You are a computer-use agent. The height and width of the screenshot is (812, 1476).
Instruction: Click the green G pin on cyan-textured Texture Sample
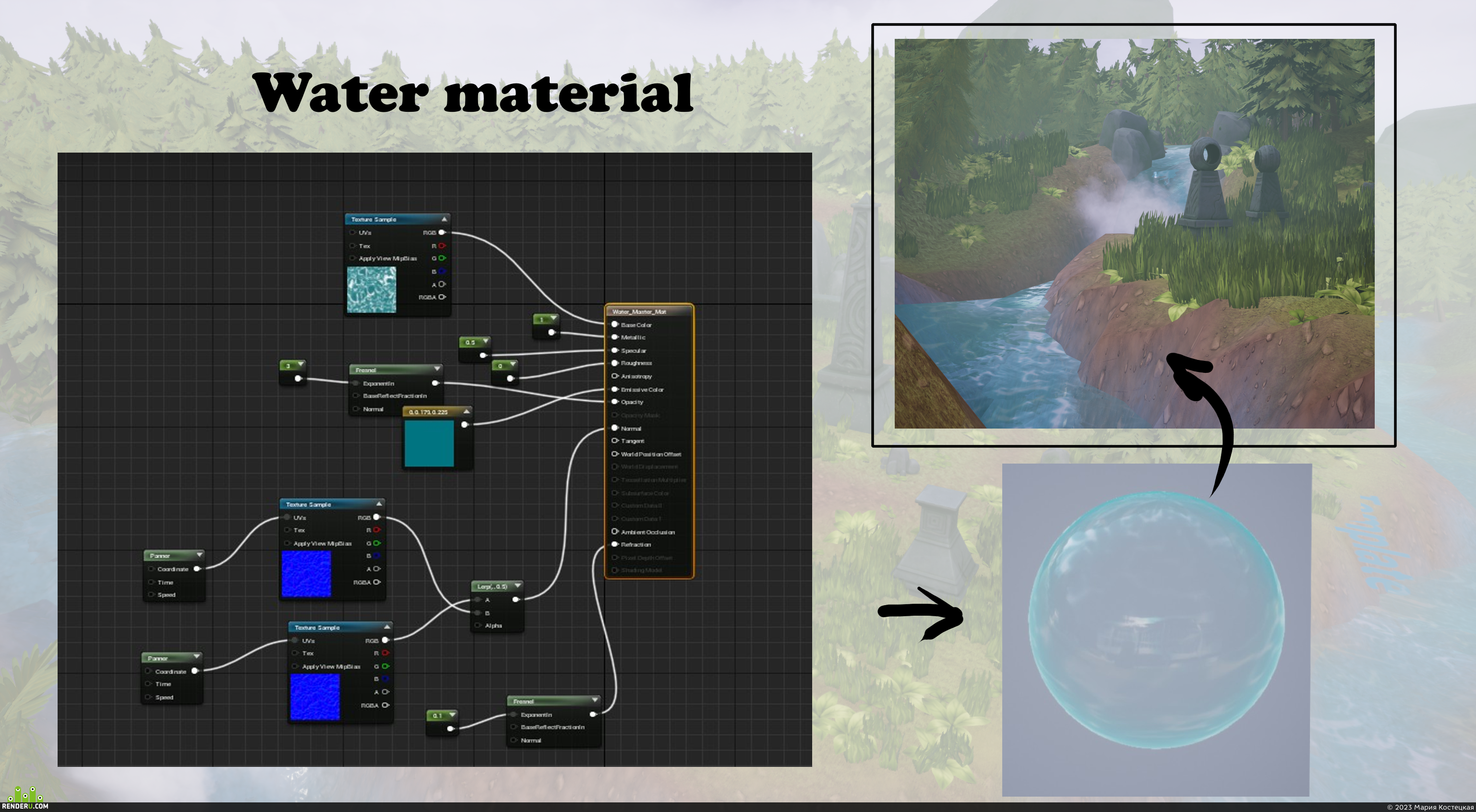442,258
